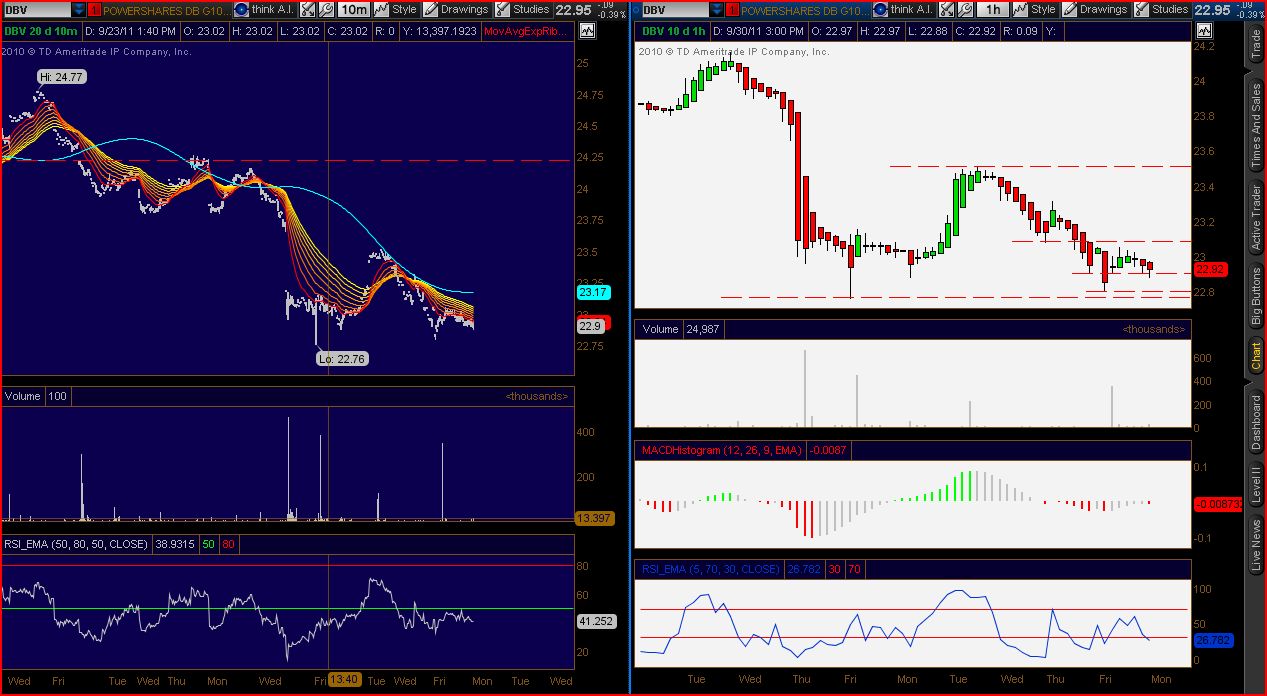Click the <thousands> label in 1h volume panel
Image resolution: width=1267 pixels, height=696 pixels.
(x=1153, y=329)
